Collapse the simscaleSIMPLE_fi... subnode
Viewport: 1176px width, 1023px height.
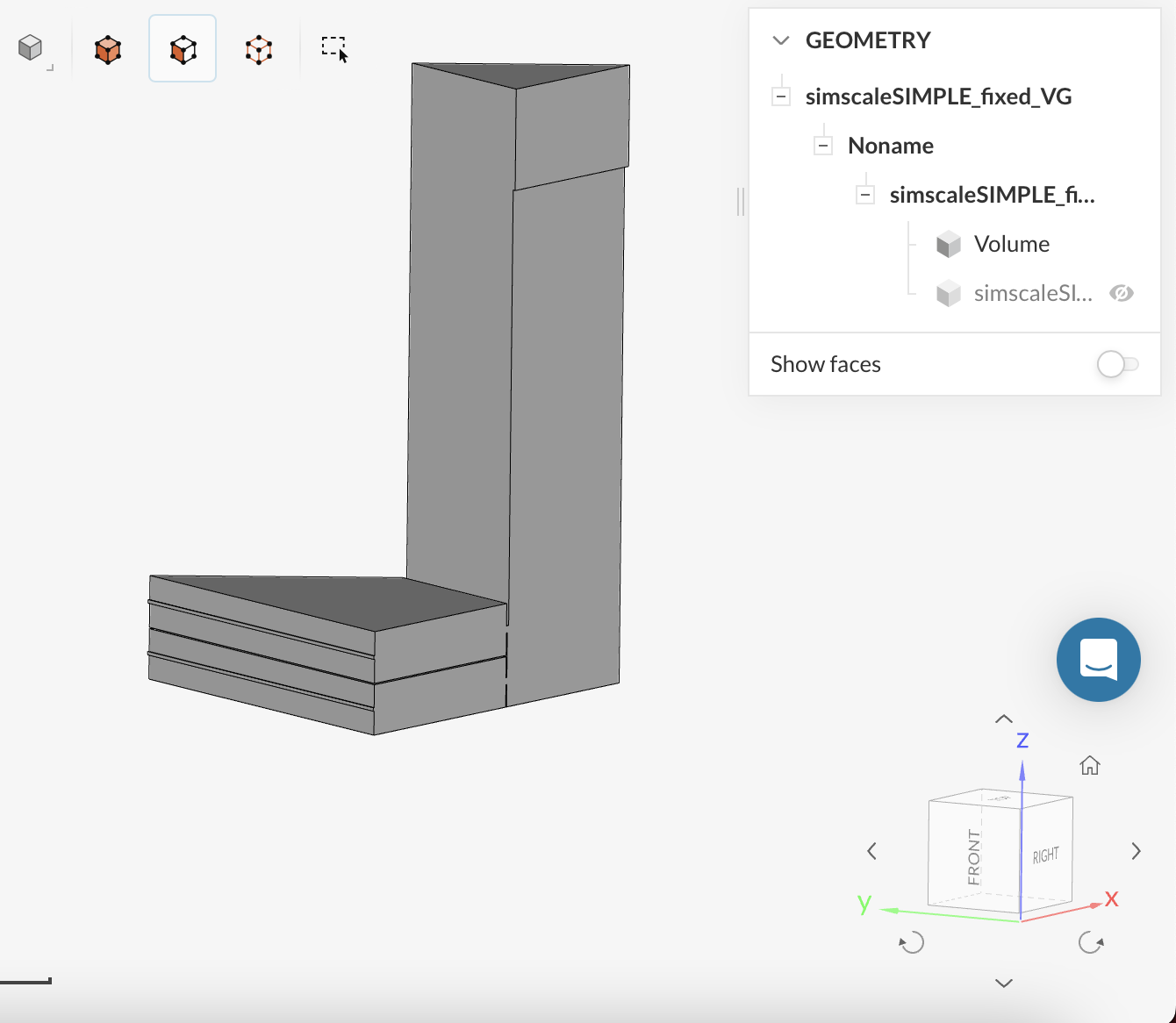pos(864,195)
